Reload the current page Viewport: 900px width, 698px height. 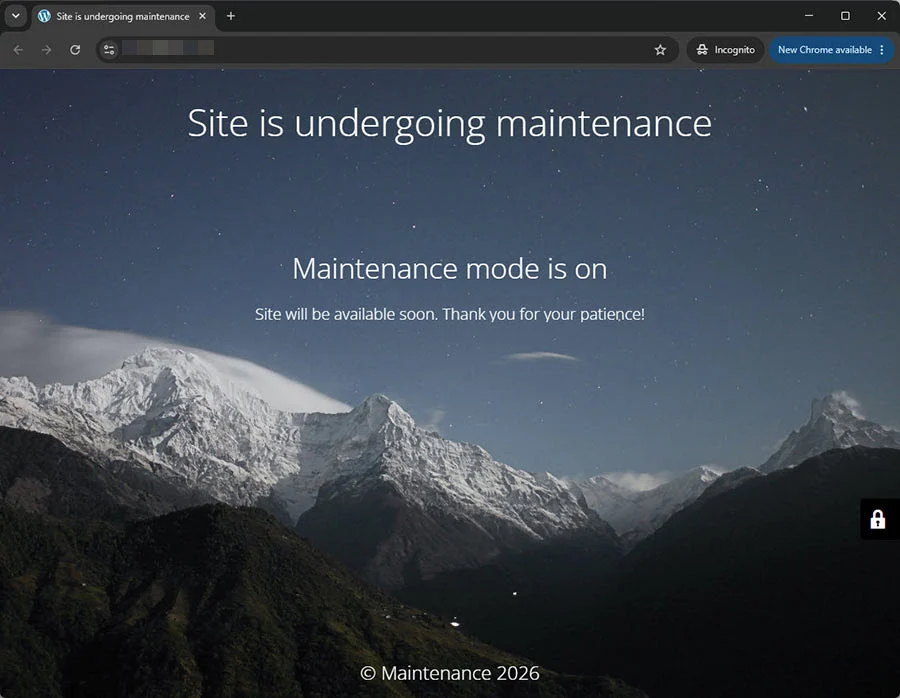tap(75, 50)
